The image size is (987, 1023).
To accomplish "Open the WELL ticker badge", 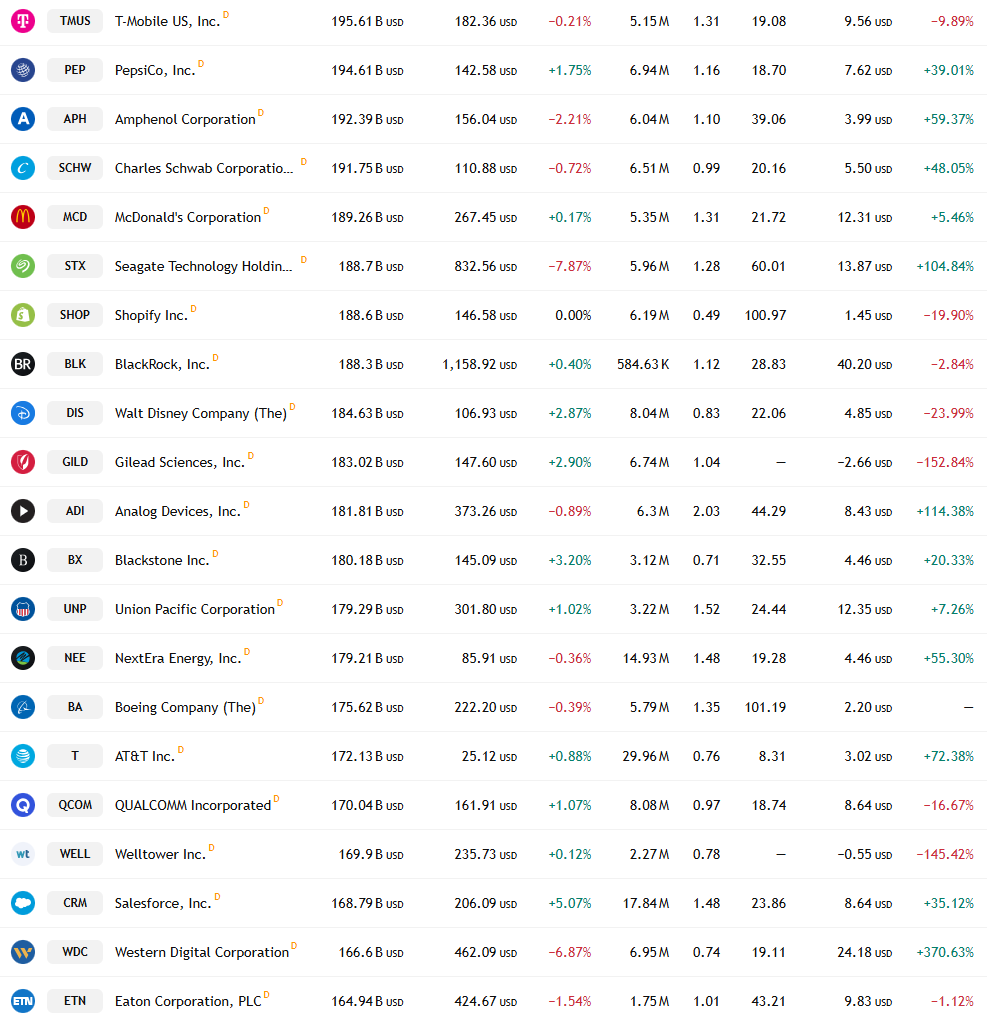I will pyautogui.click(x=75, y=853).
